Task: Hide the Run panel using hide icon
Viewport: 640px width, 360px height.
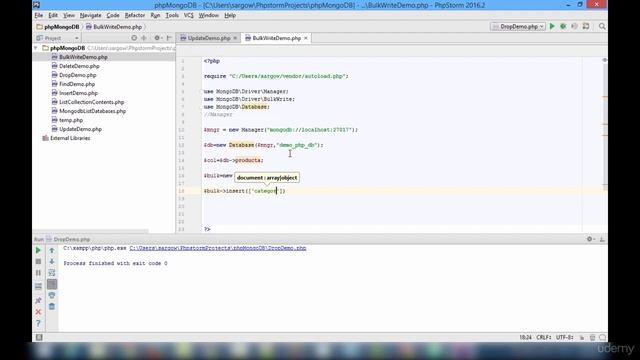Action: [x=602, y=239]
